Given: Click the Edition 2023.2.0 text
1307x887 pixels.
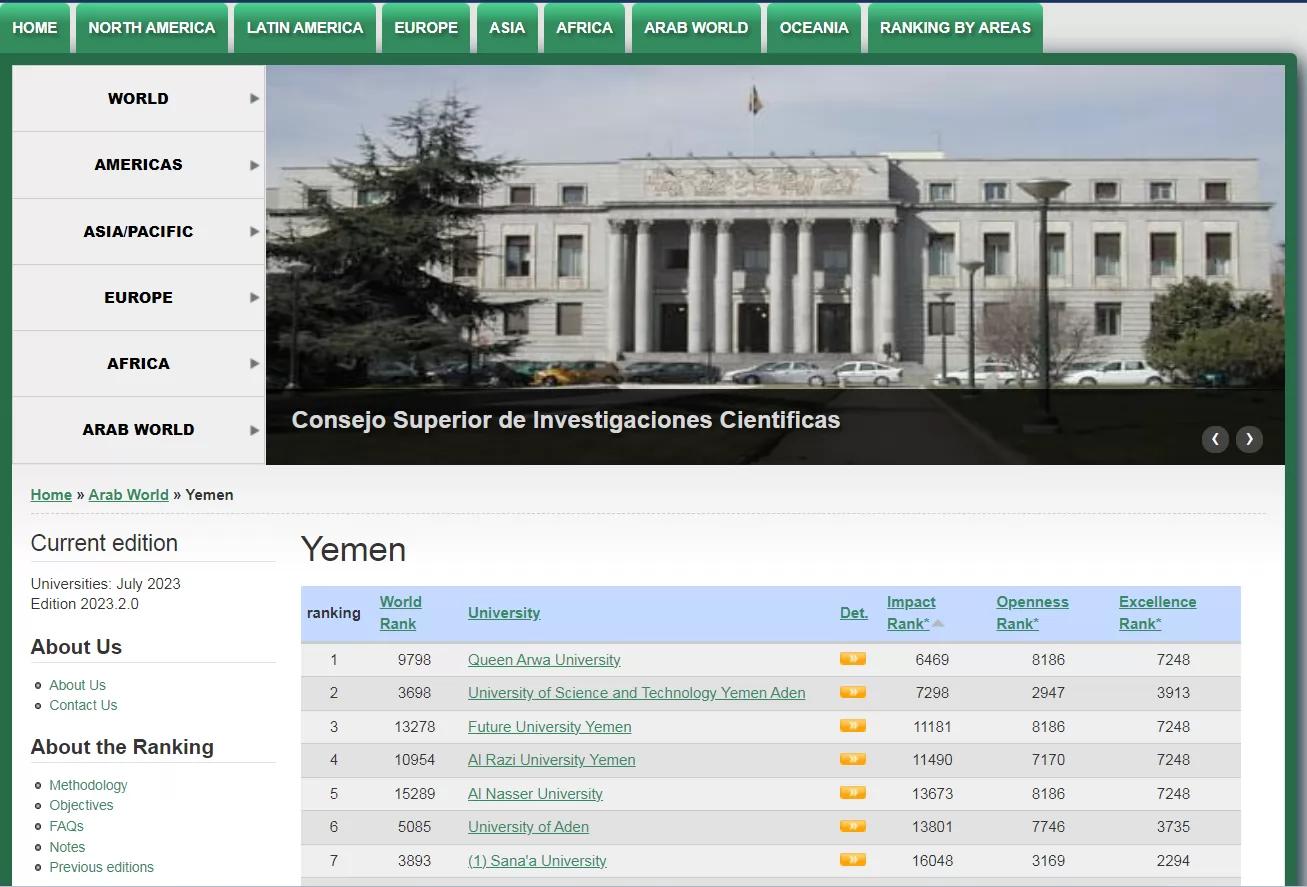Looking at the screenshot, I should pyautogui.click(x=85, y=604).
